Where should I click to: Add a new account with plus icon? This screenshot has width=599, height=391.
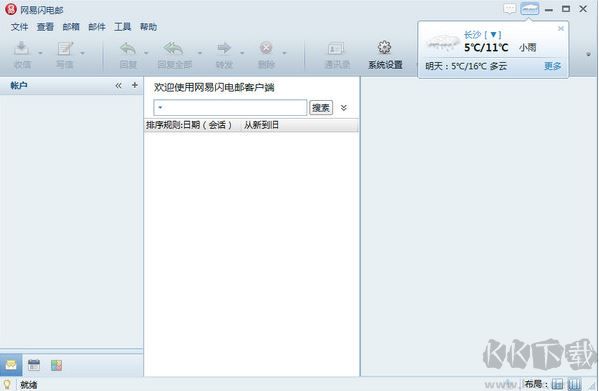point(134,85)
